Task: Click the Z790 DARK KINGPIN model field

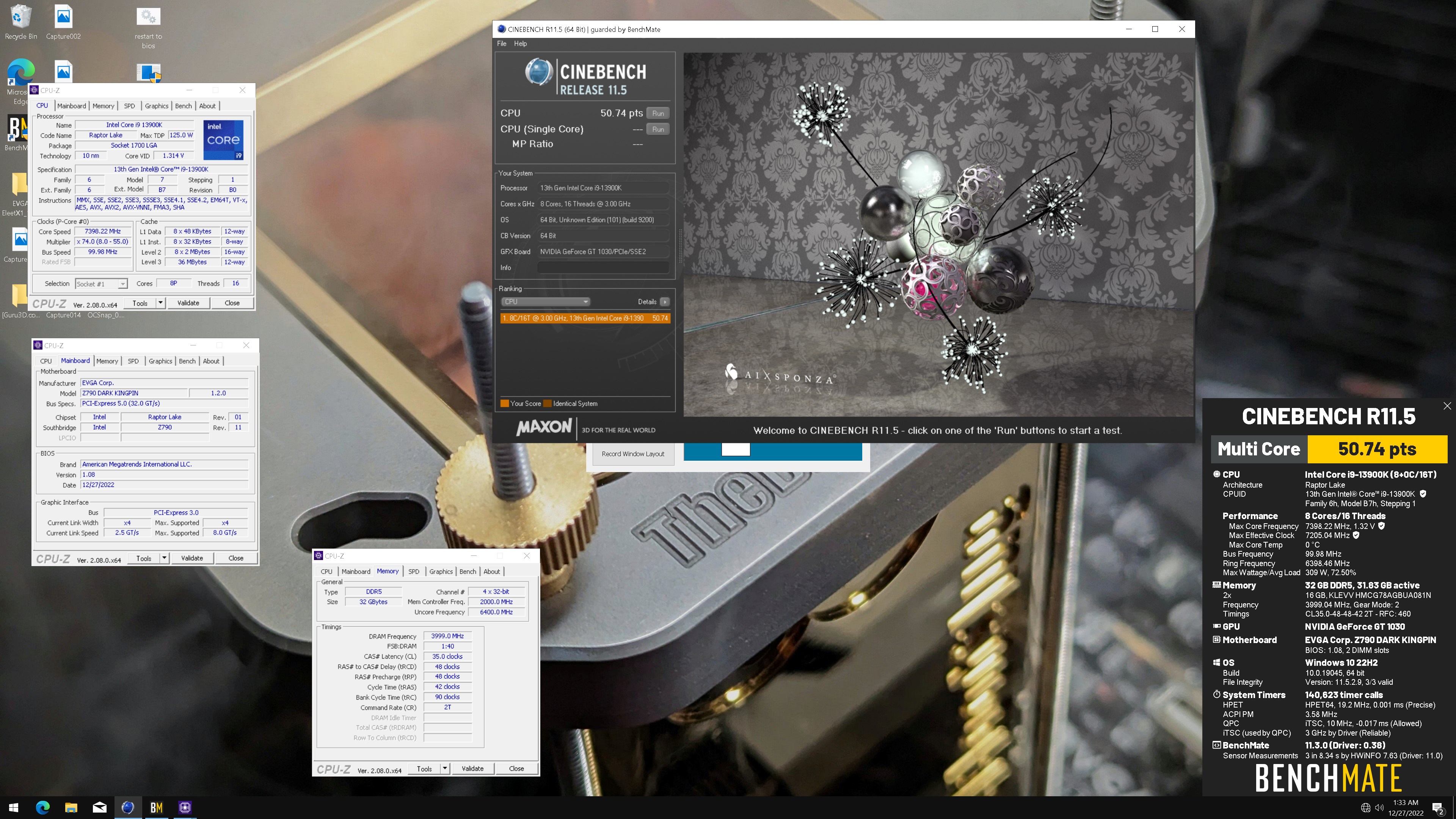Action: pos(135,393)
